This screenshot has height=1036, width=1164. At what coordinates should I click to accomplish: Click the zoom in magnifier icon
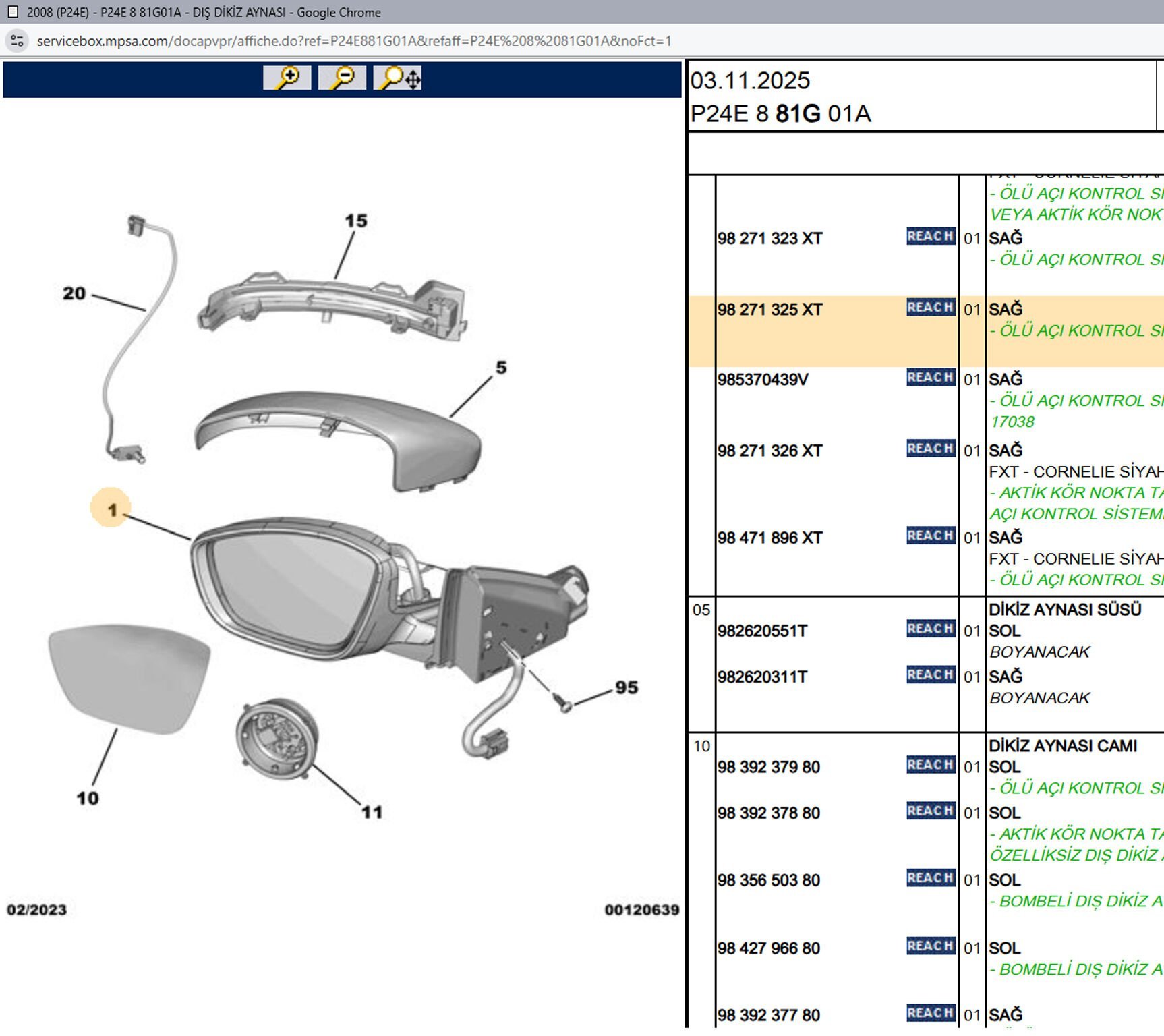[287, 78]
